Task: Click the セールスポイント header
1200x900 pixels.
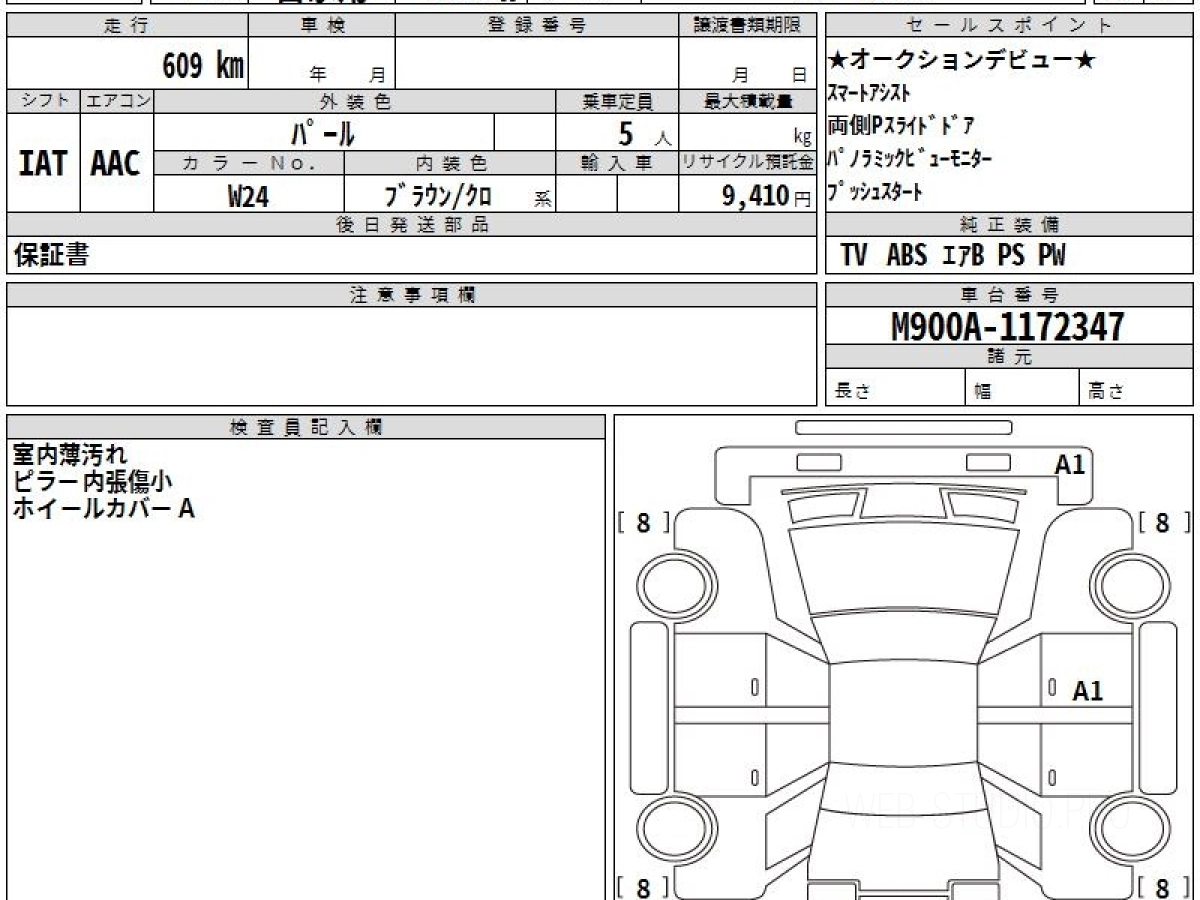Action: (x=1009, y=26)
